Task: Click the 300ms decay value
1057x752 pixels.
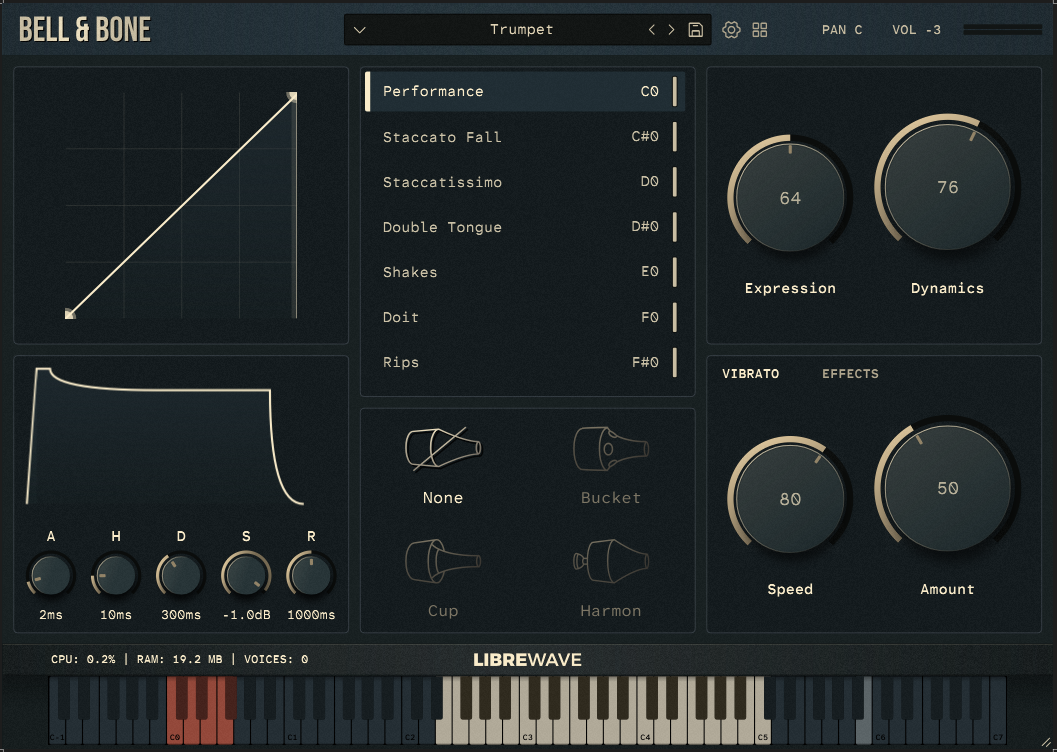Action: [x=181, y=615]
